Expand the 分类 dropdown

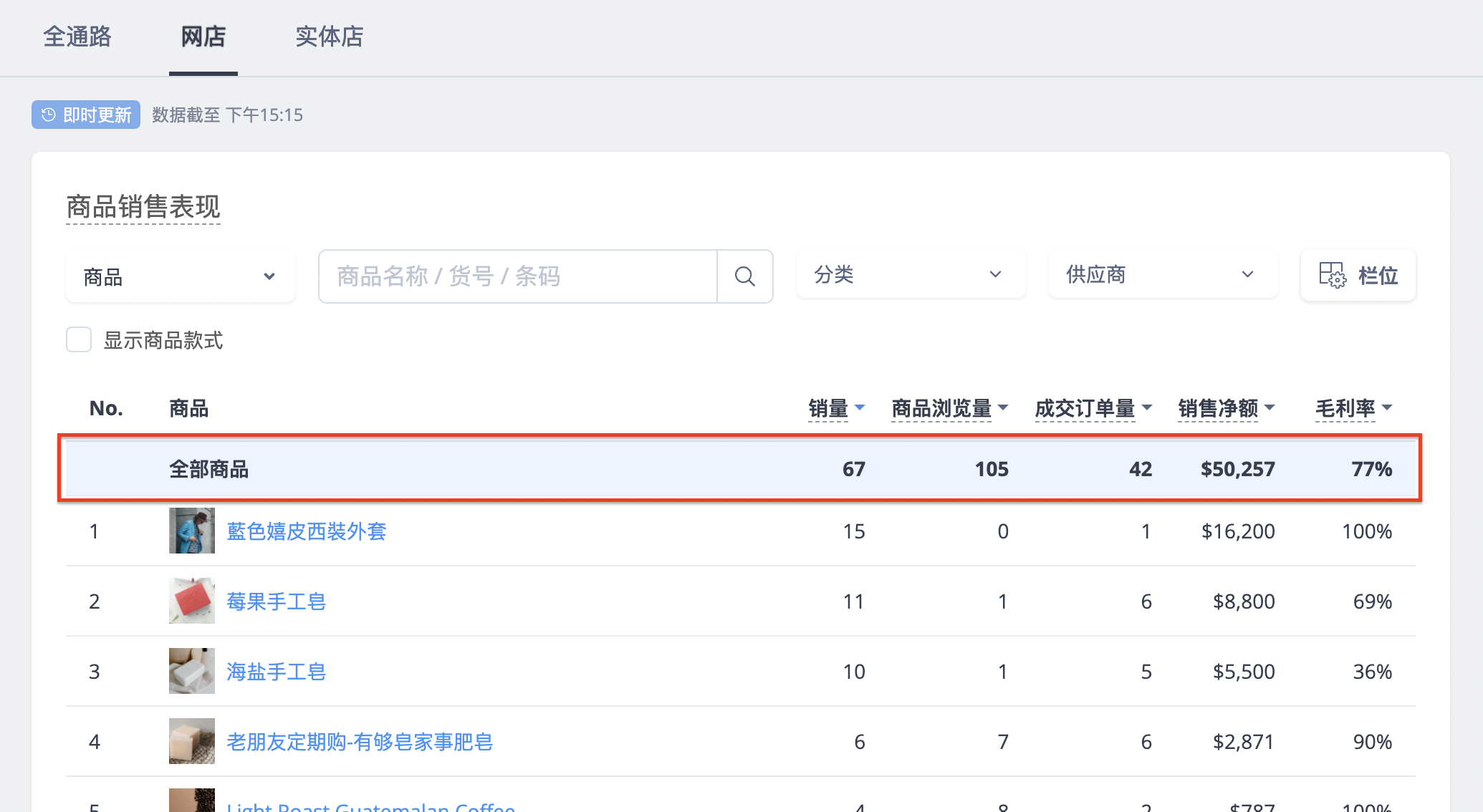(x=911, y=274)
